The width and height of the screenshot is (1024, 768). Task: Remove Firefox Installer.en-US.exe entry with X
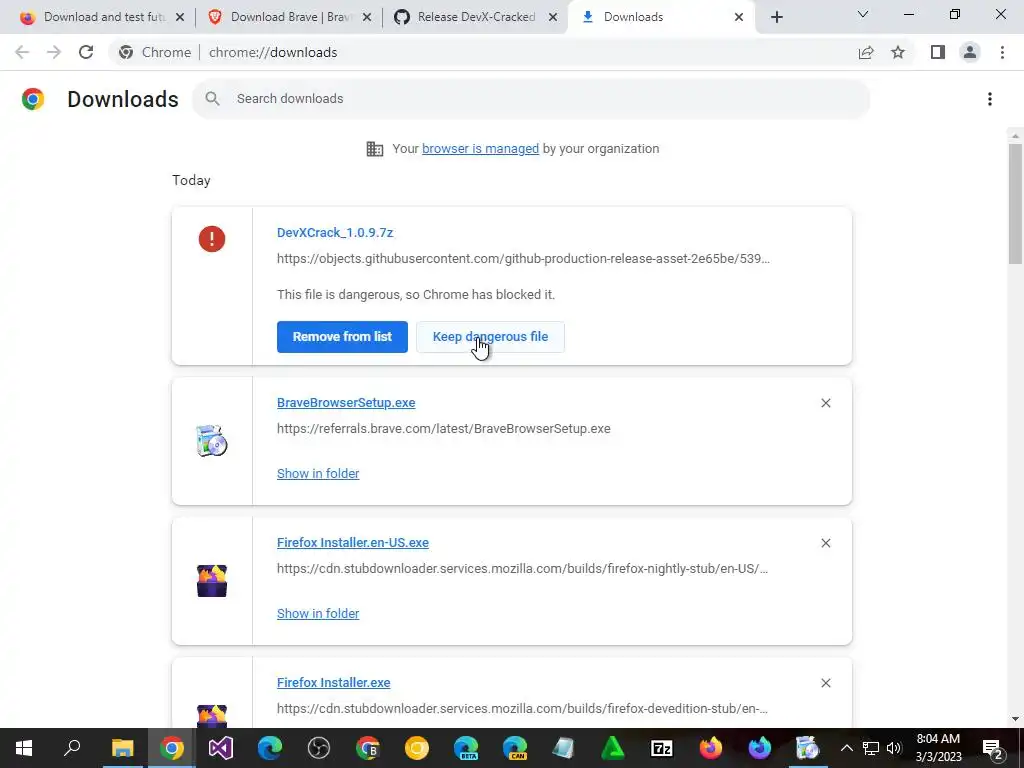tap(825, 543)
